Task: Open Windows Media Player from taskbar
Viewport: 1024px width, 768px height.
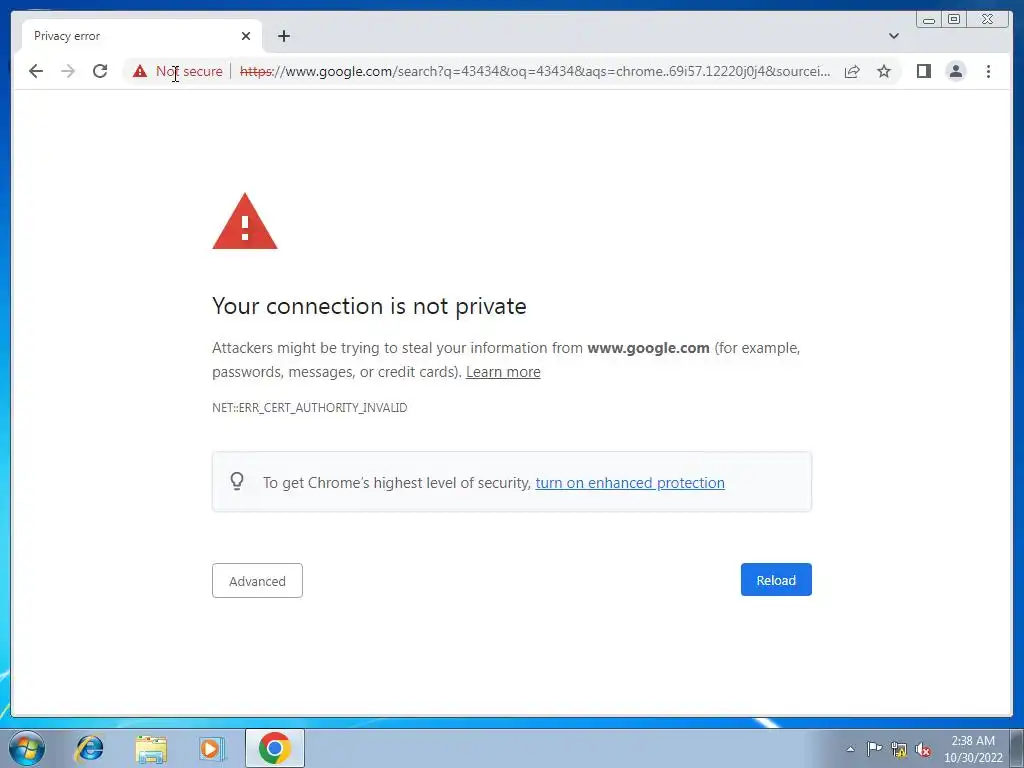Action: tap(211, 748)
